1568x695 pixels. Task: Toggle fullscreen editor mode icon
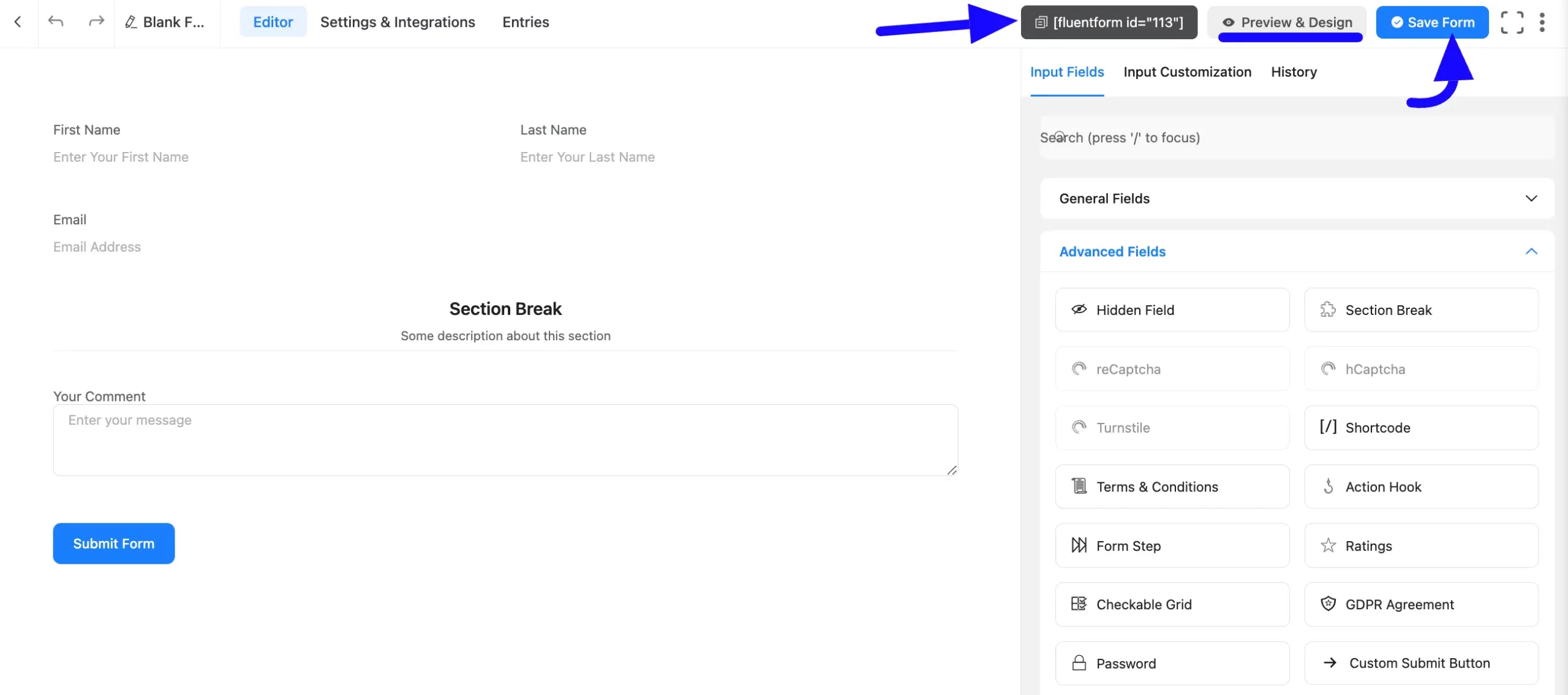[1512, 22]
